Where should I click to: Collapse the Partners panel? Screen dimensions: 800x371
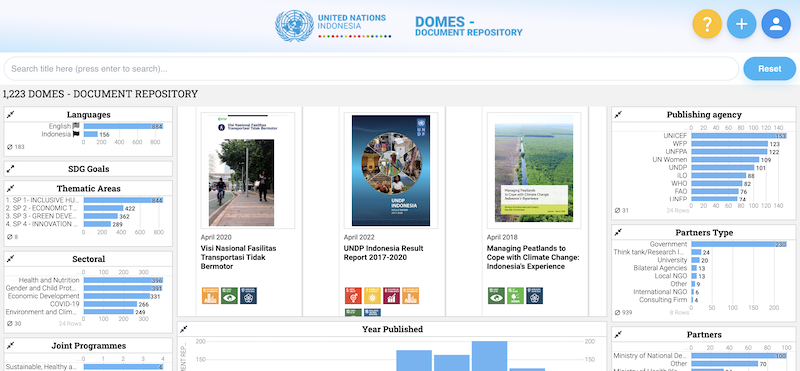click(x=618, y=334)
